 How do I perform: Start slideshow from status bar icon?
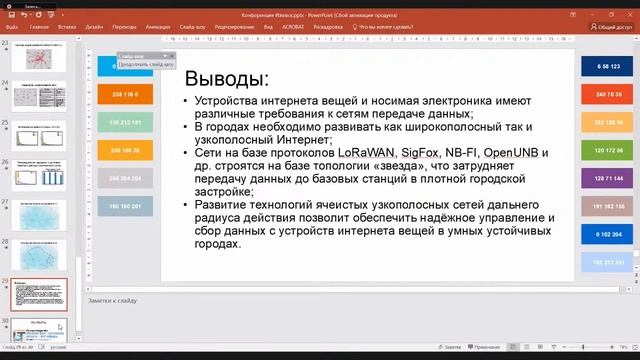[553, 347]
